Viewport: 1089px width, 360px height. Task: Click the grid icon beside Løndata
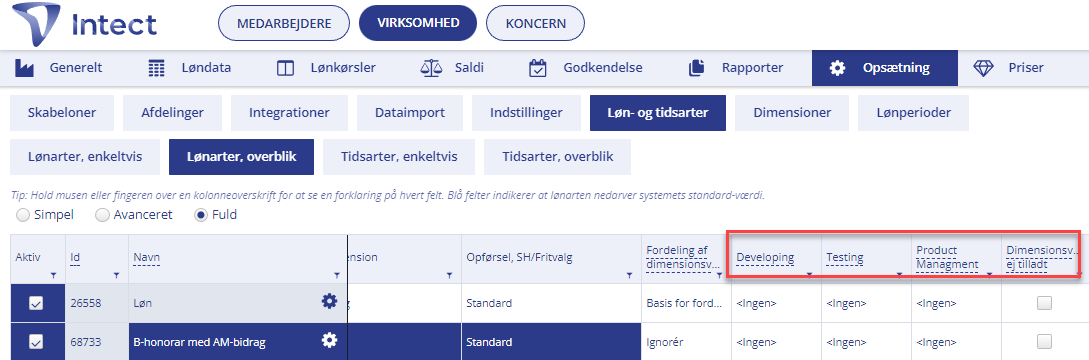point(156,68)
